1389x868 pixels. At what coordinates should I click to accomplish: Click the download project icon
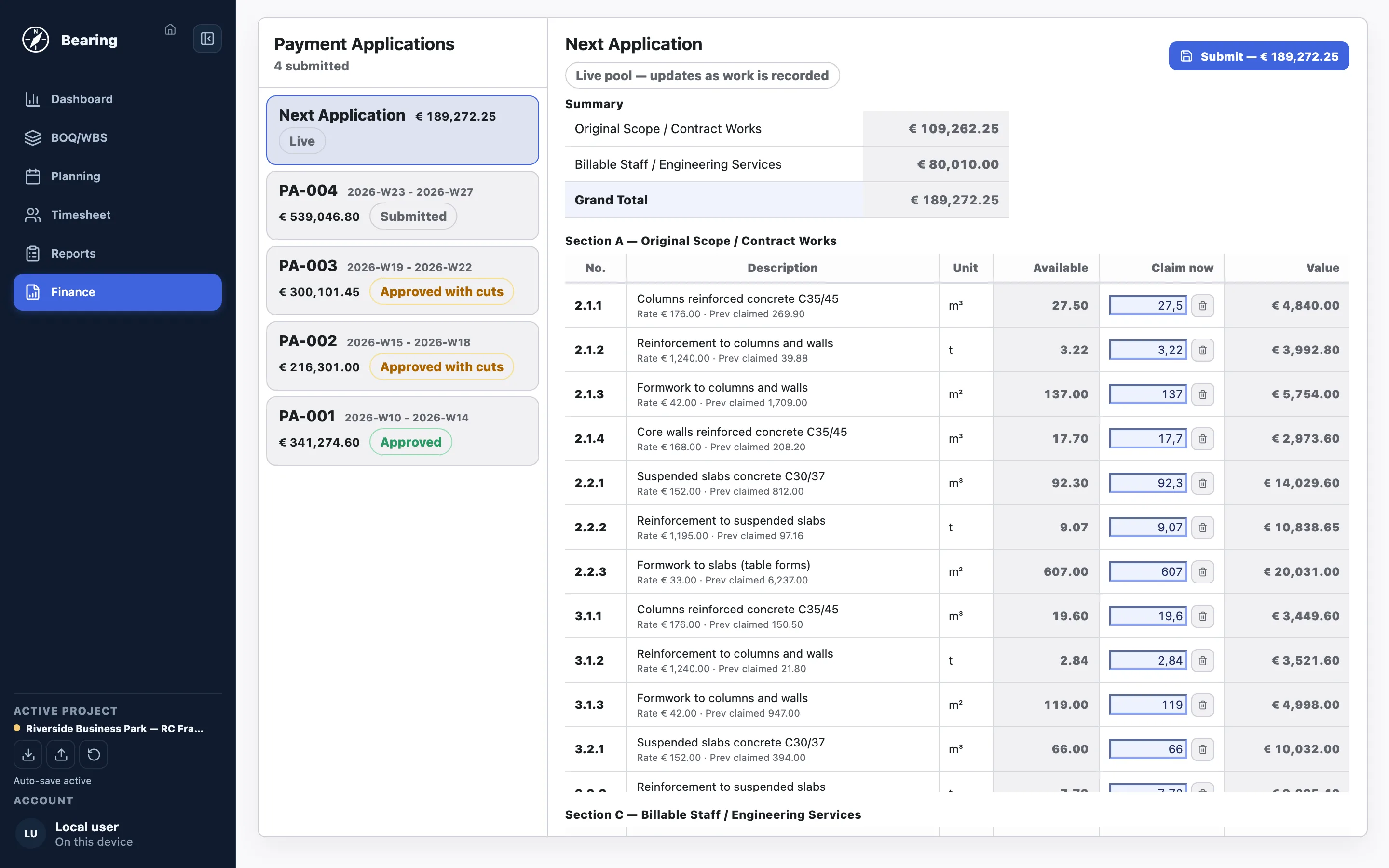[28, 754]
